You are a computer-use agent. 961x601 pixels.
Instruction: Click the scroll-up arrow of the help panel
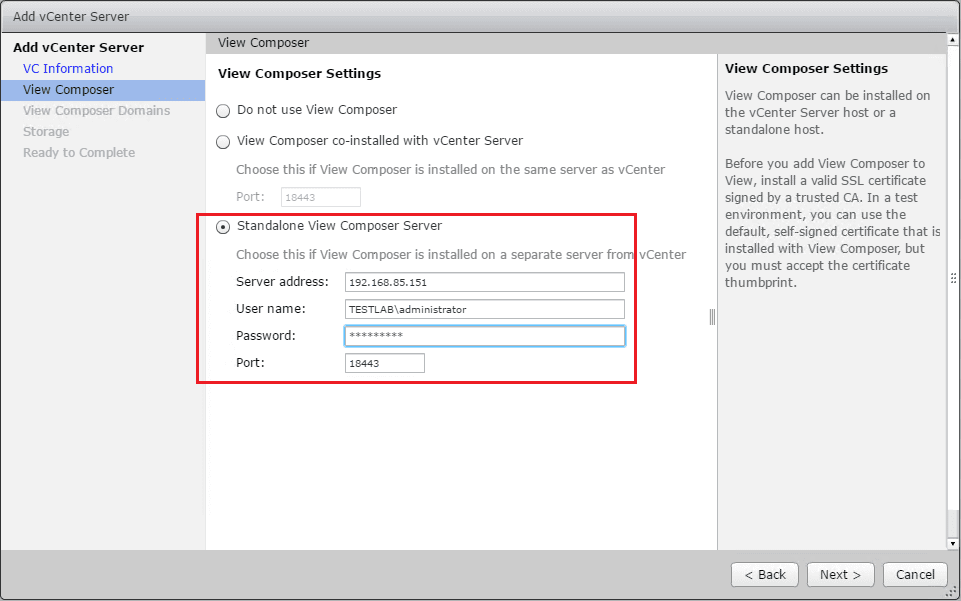point(952,43)
